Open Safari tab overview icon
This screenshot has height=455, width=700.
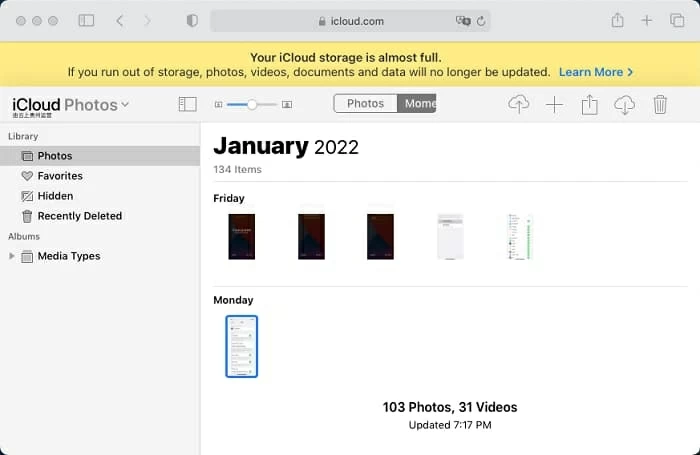point(677,20)
